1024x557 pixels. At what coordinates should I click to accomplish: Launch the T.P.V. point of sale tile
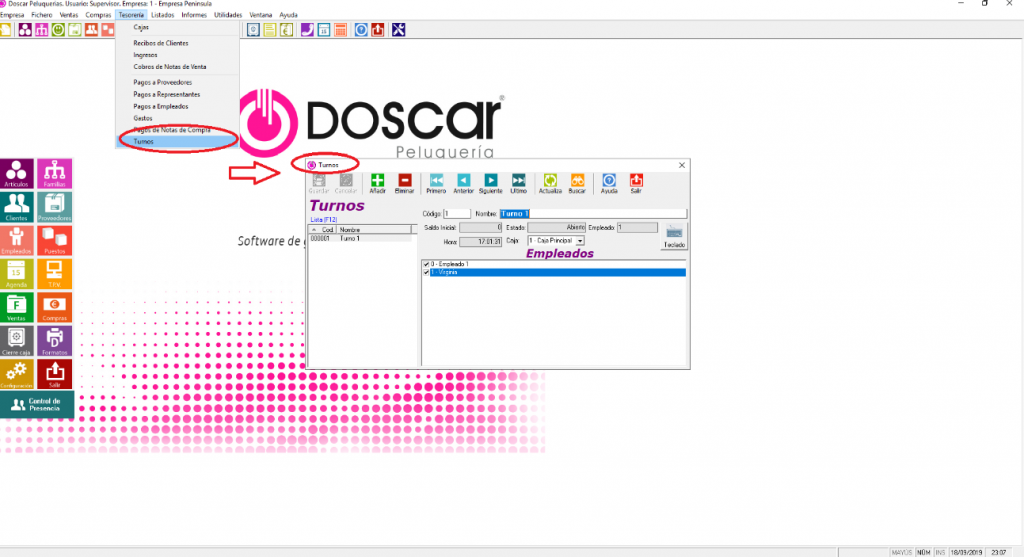click(x=55, y=274)
